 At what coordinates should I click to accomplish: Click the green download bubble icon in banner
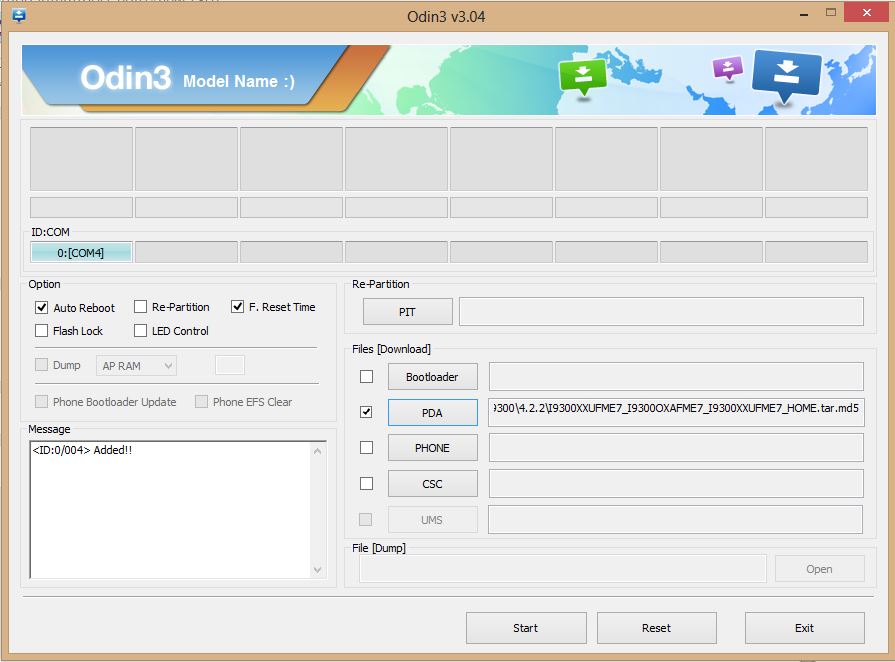coord(583,78)
